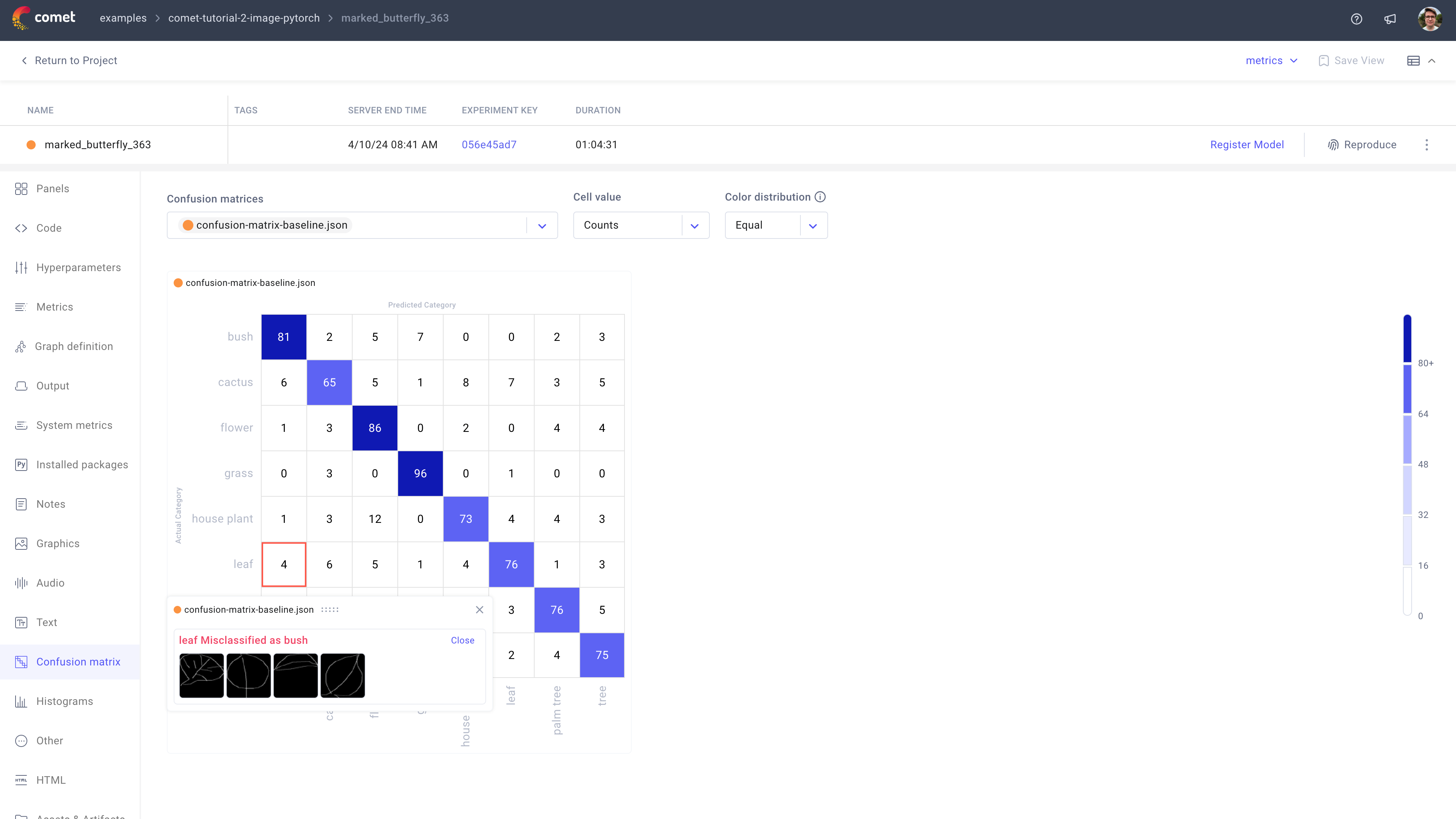1456x819 pixels.
Task: Click the Reproduce icon for the experiment
Action: pos(1333,145)
